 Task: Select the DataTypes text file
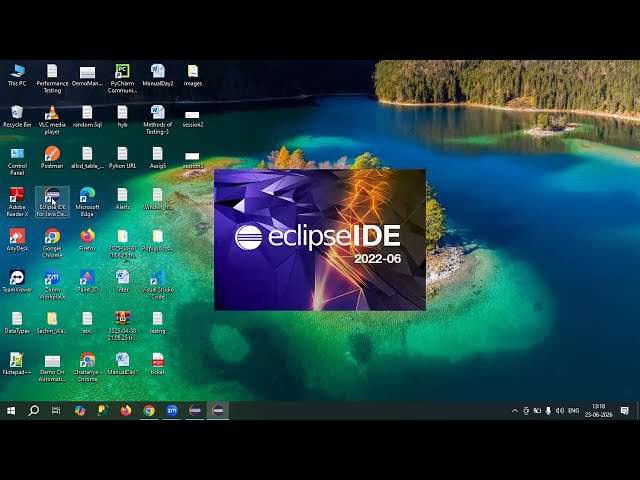click(x=17, y=323)
